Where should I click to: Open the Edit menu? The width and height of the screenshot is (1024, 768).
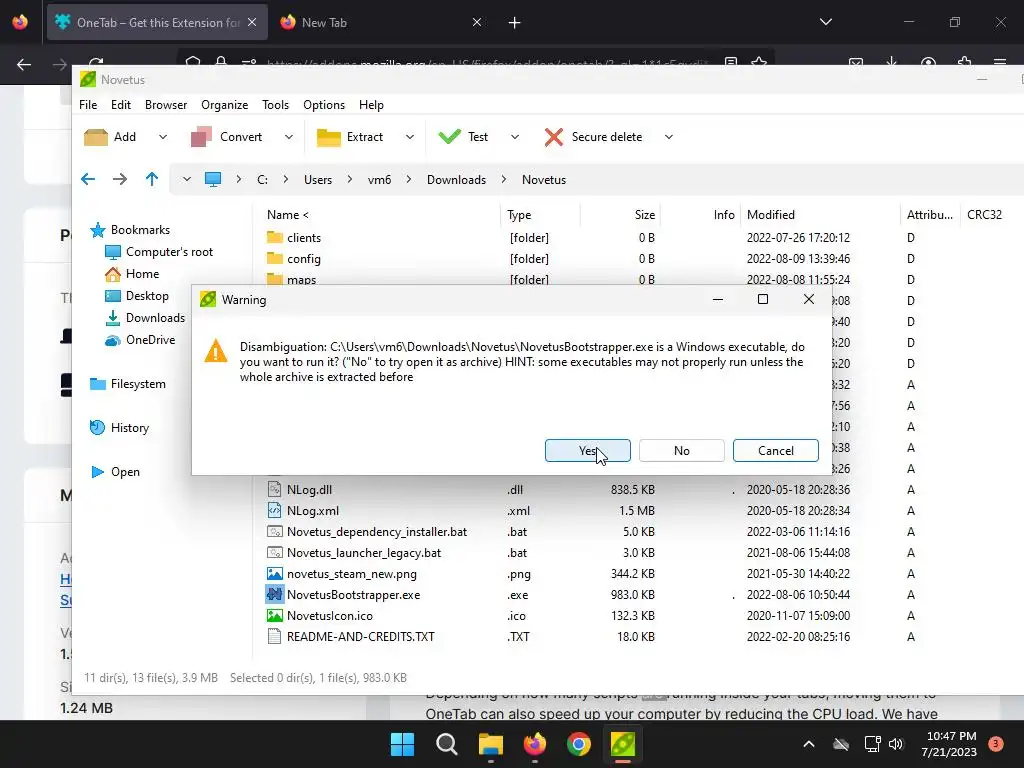point(121,105)
